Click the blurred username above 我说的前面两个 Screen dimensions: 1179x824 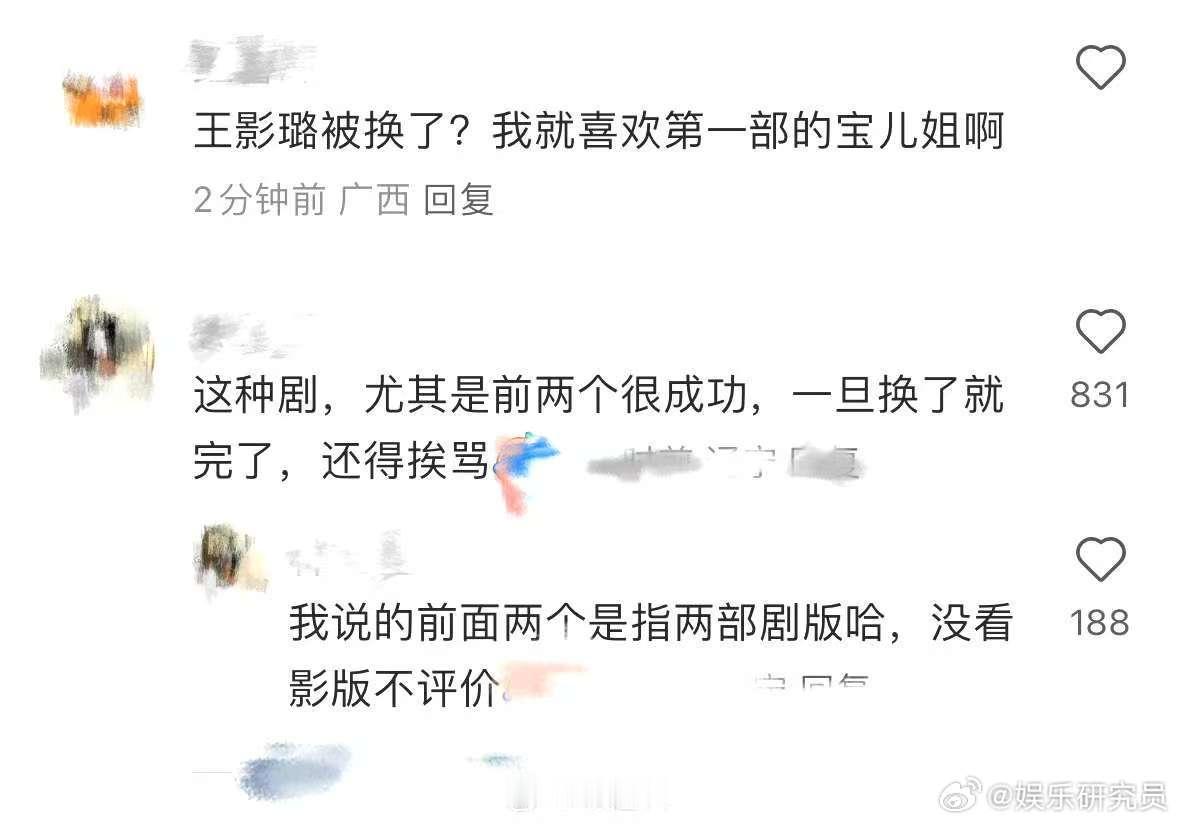point(347,556)
